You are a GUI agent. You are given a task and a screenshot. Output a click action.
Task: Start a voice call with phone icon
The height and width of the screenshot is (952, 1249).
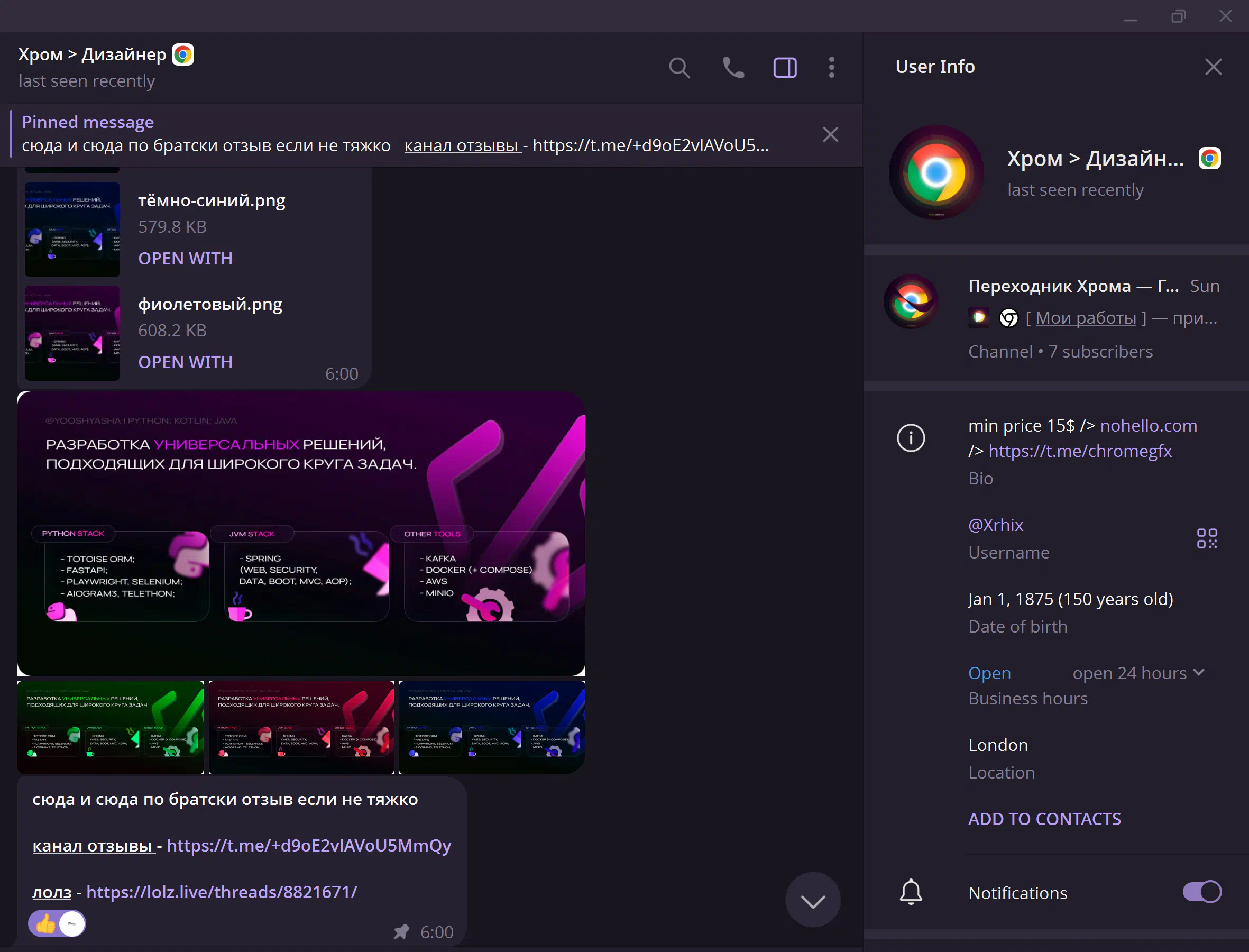(x=733, y=68)
